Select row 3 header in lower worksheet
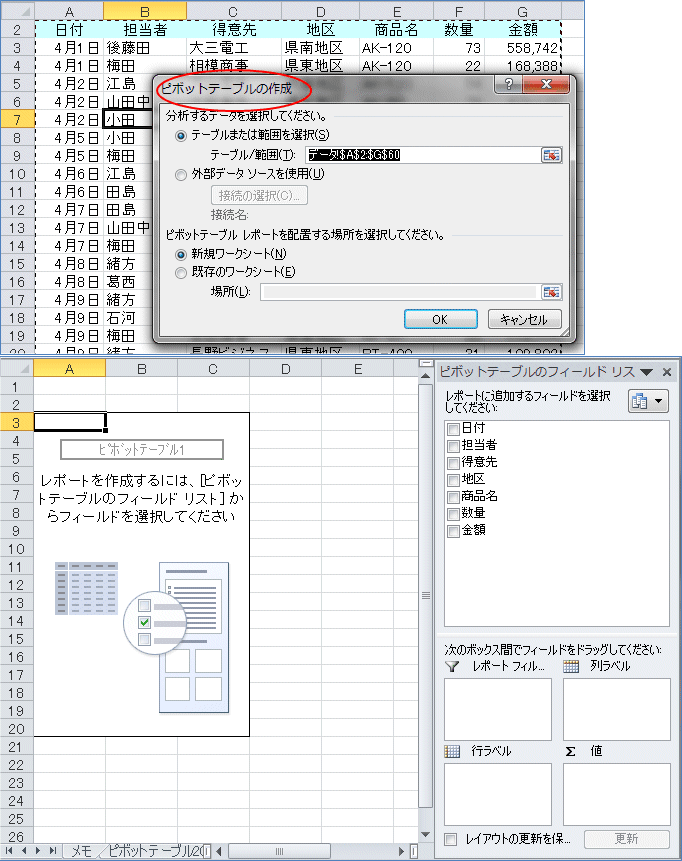This screenshot has width=682, height=861. pos(16,422)
